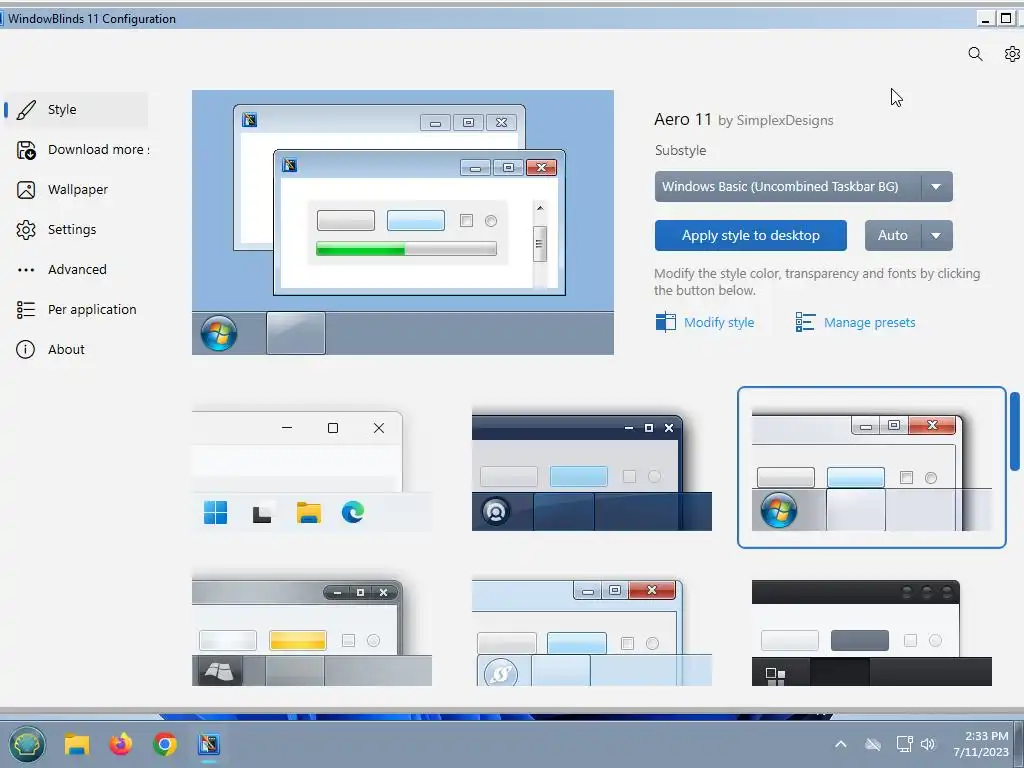Launch Firefox from the taskbar
Viewport: 1024px width, 768px height.
[121, 744]
